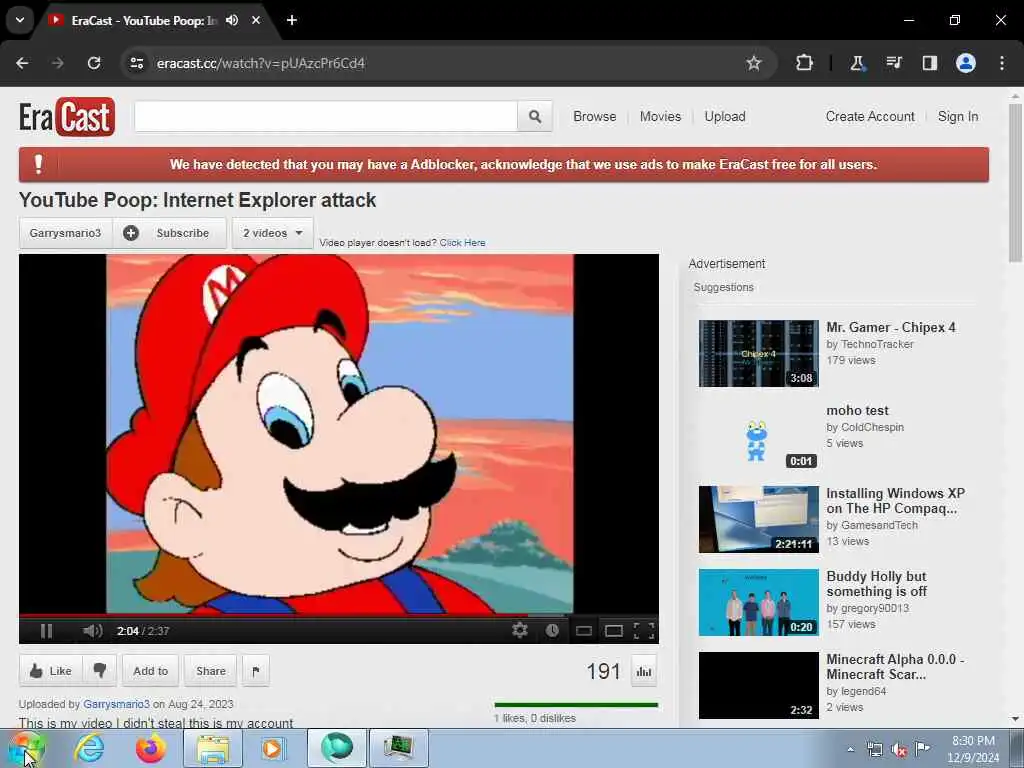Open Chrome profile avatar
The image size is (1024, 768).
[966, 63]
